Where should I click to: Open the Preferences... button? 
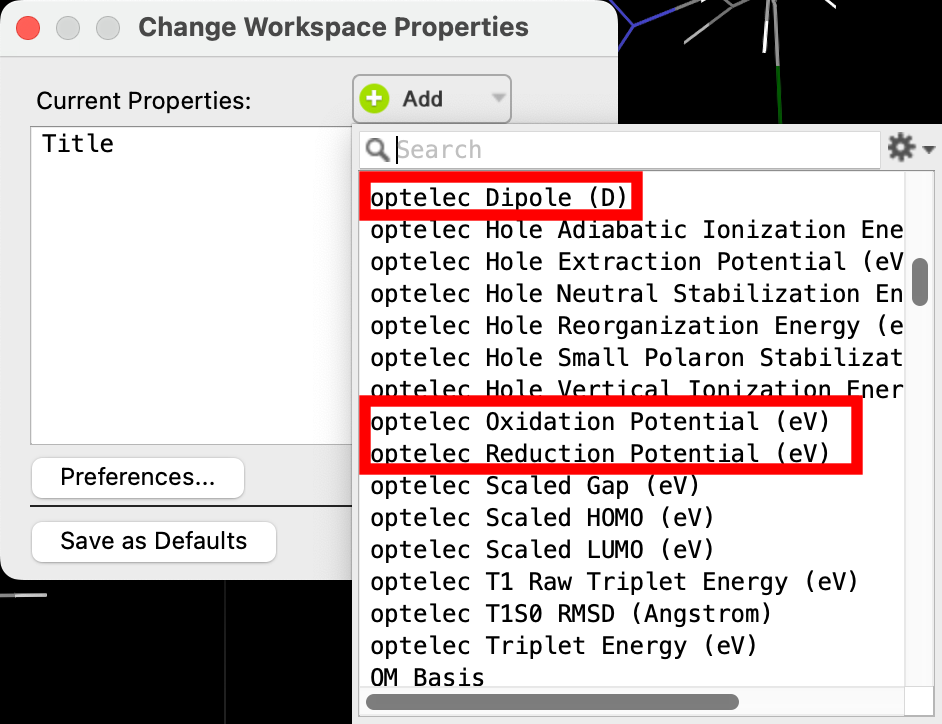tap(138, 478)
